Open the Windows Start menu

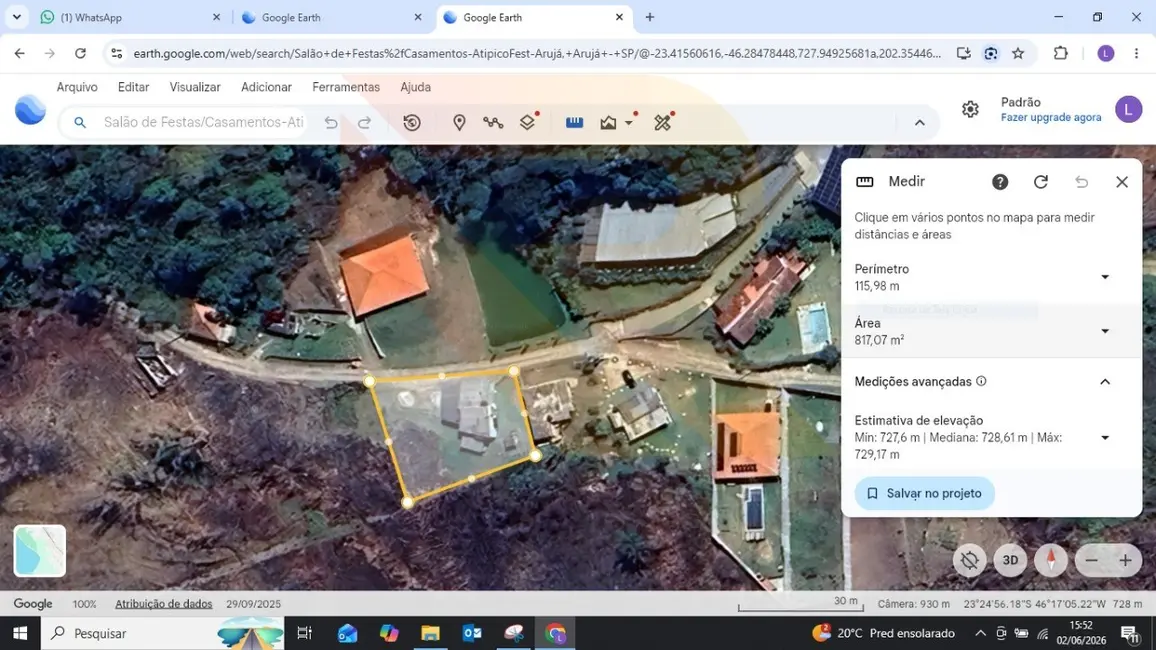(x=20, y=633)
